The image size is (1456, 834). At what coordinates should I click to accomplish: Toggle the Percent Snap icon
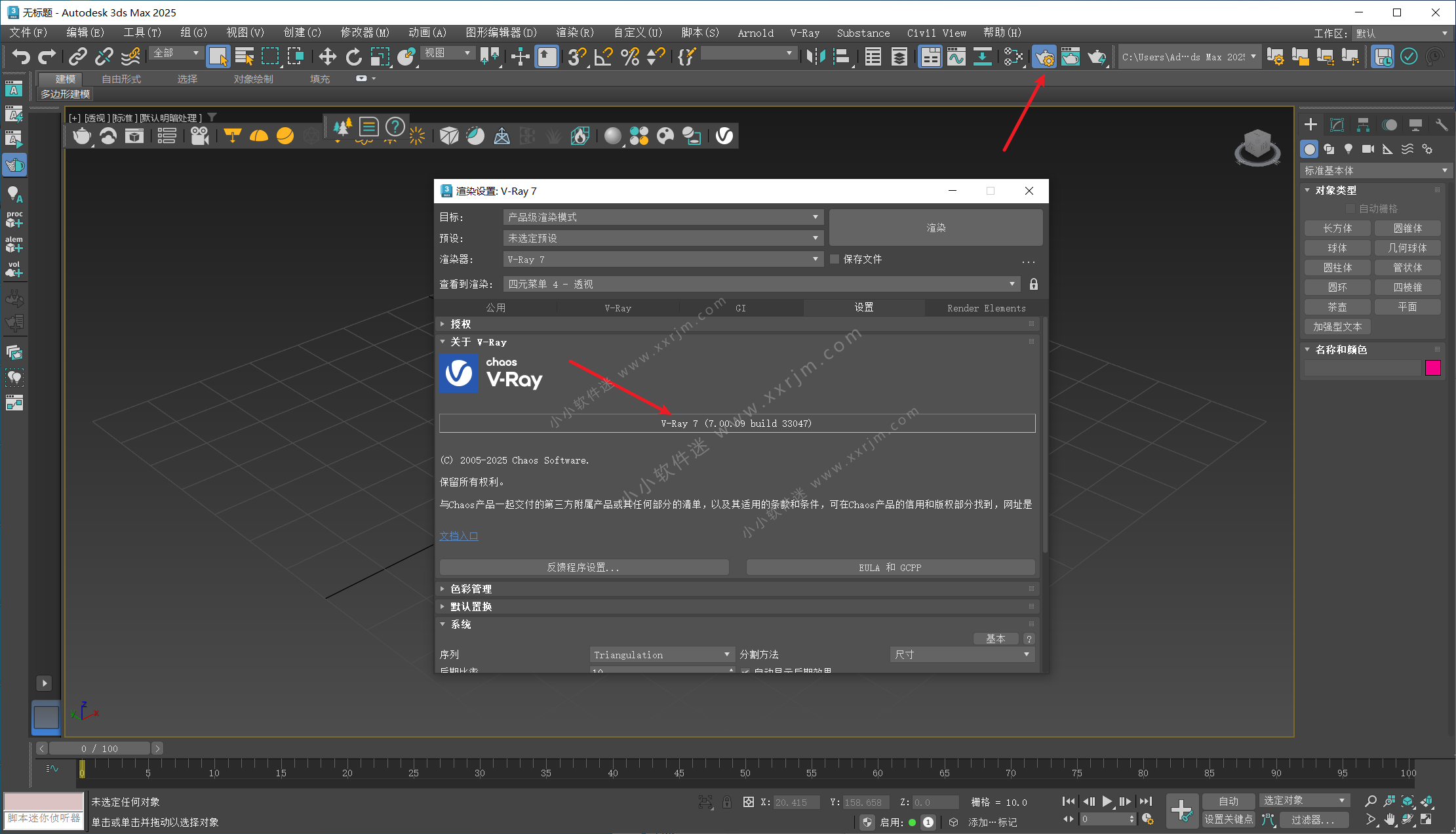point(630,57)
